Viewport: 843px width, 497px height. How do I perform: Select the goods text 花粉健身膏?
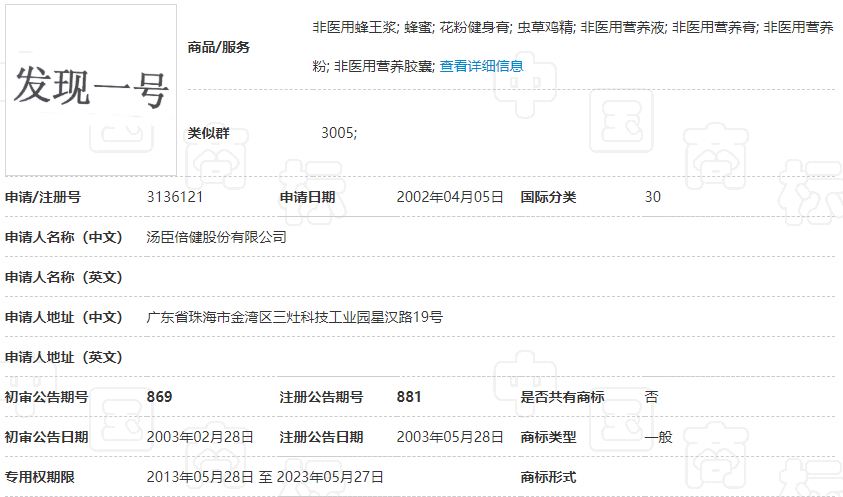click(x=474, y=27)
